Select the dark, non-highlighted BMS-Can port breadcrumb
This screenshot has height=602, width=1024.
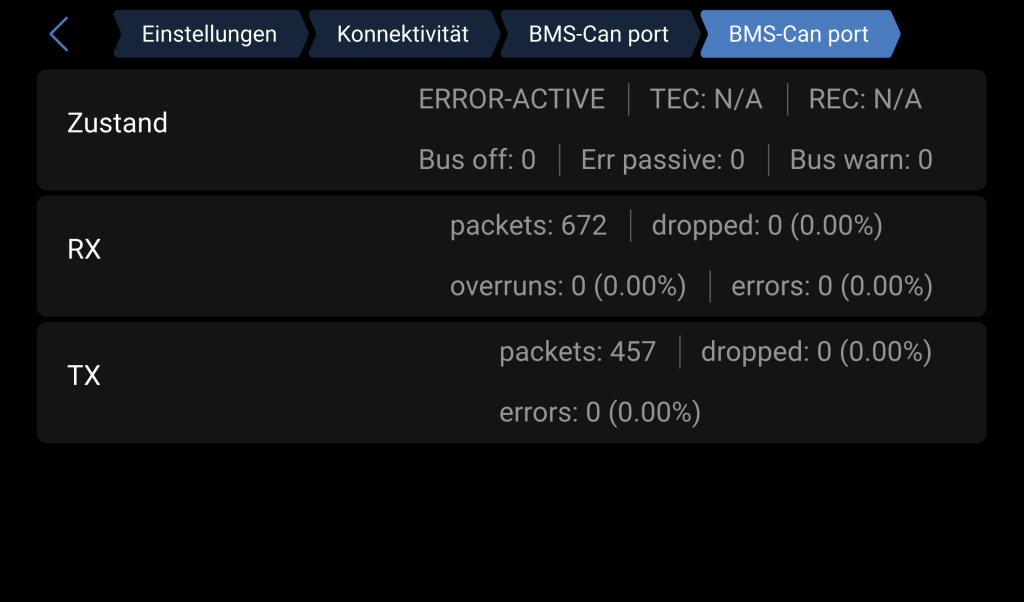[x=598, y=34]
